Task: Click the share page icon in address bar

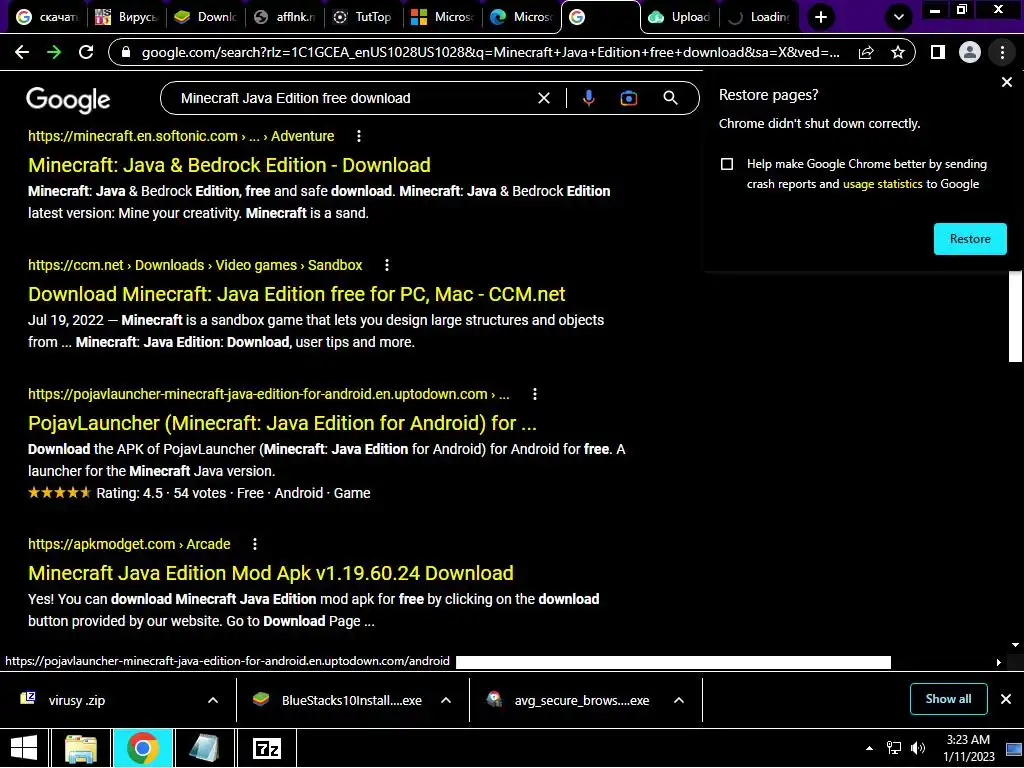Action: pos(866,52)
